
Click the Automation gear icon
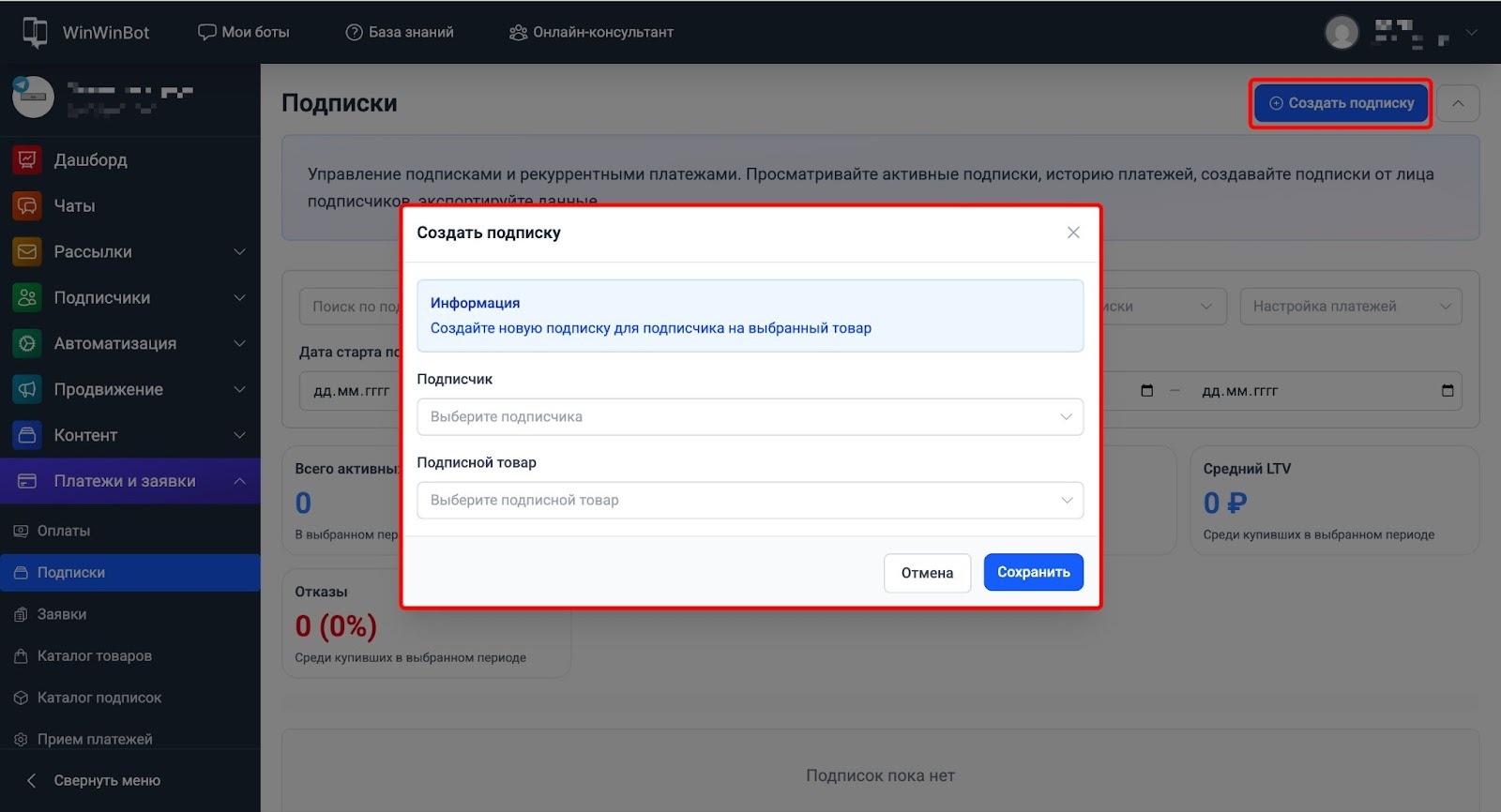pos(27,344)
